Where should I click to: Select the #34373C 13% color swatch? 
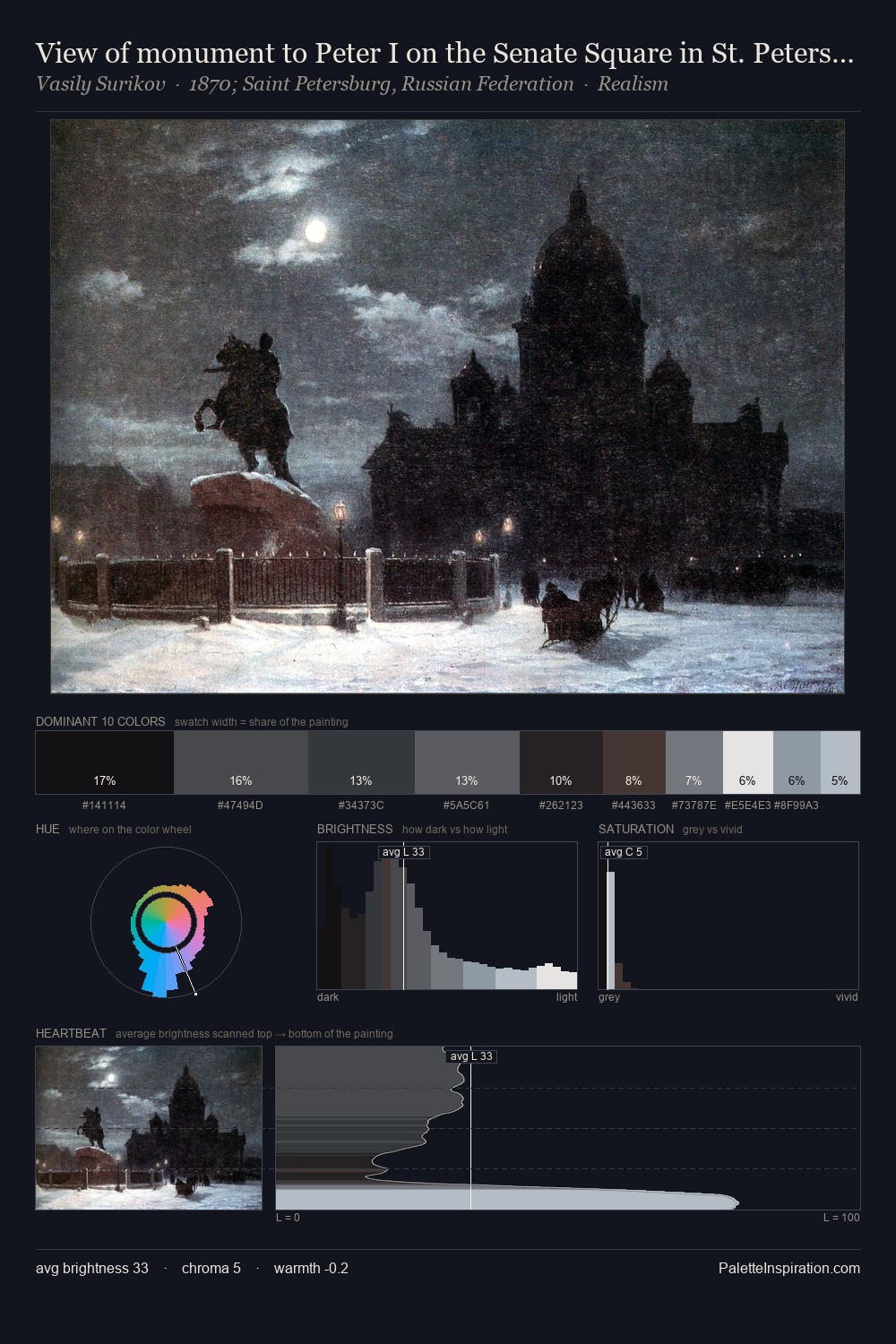361,762
